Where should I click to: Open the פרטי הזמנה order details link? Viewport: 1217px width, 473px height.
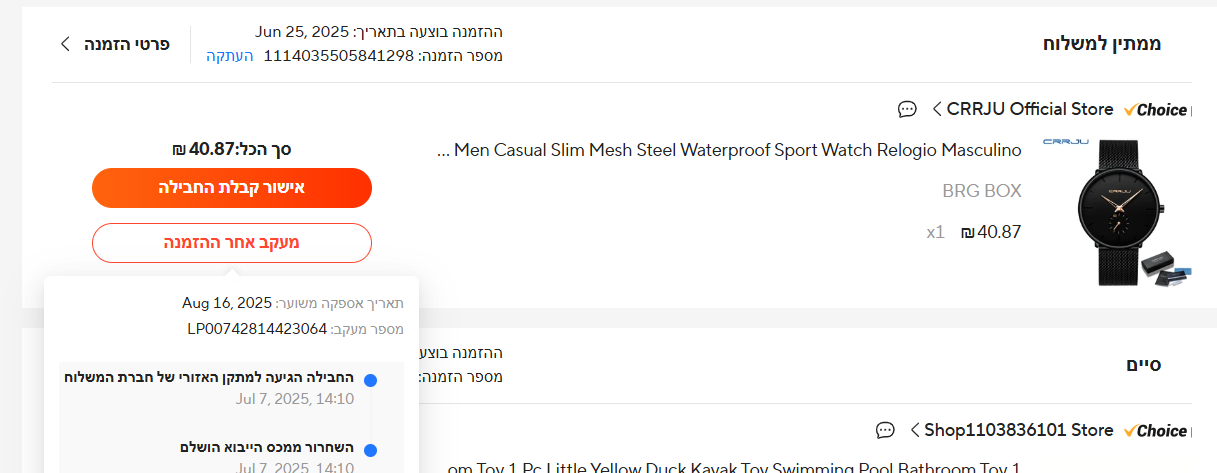126,44
